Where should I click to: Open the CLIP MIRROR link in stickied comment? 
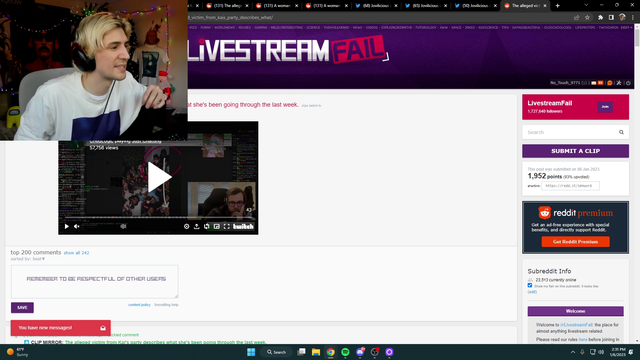point(165,342)
